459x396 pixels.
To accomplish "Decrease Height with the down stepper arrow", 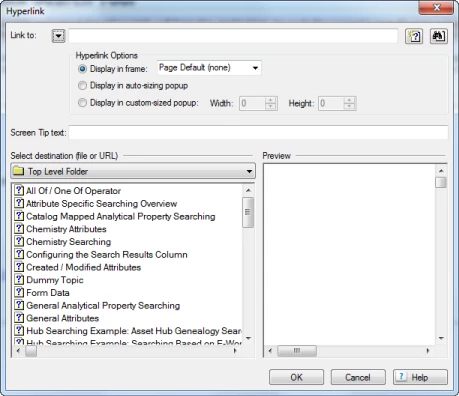I will pyautogui.click(x=349, y=106).
